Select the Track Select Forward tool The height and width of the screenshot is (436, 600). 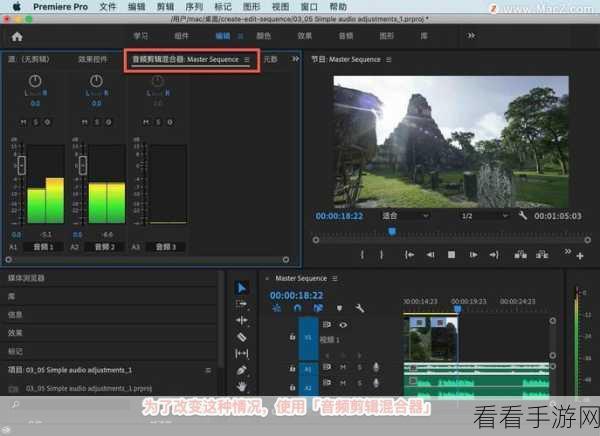point(241,304)
